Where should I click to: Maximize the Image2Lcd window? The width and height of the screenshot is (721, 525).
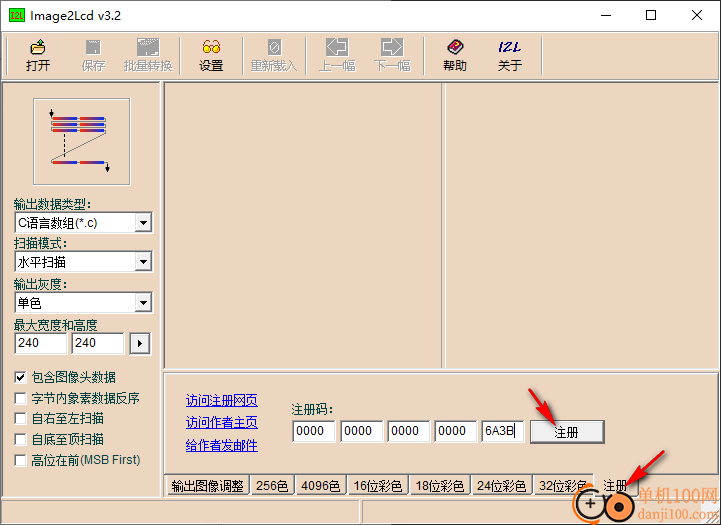(x=651, y=15)
